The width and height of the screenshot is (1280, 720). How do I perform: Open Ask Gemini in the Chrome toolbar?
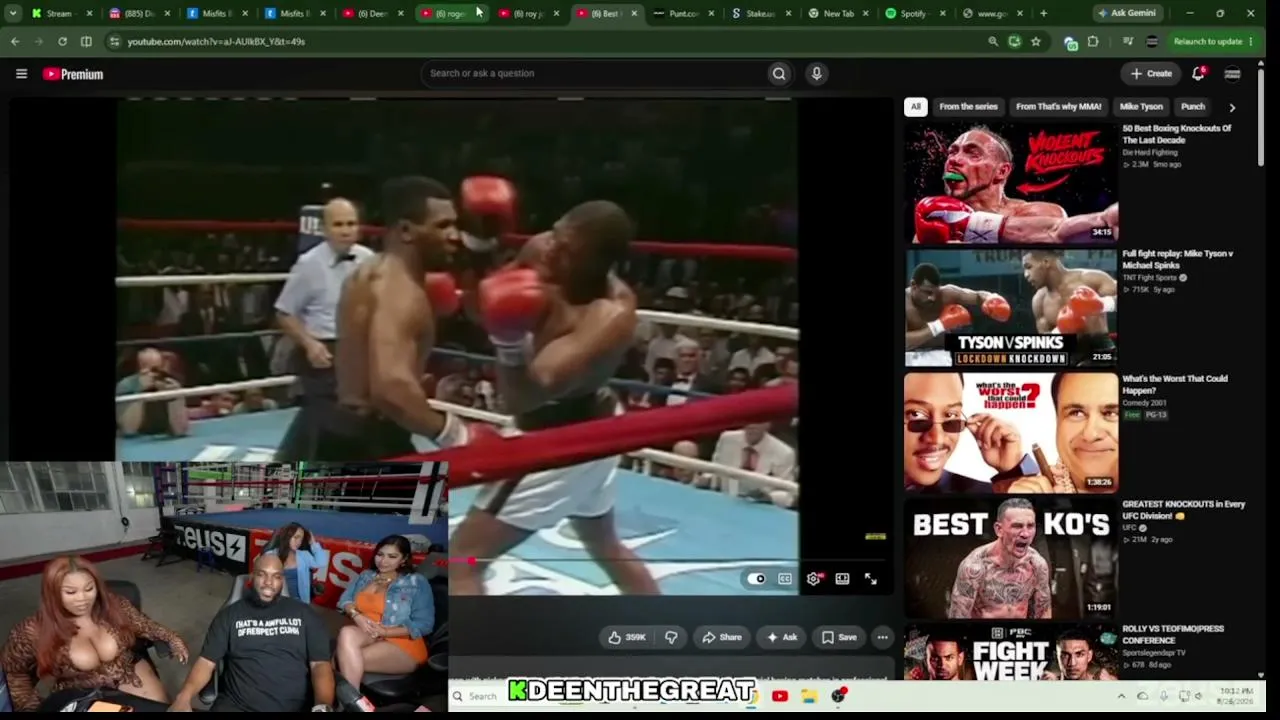[x=1126, y=13]
